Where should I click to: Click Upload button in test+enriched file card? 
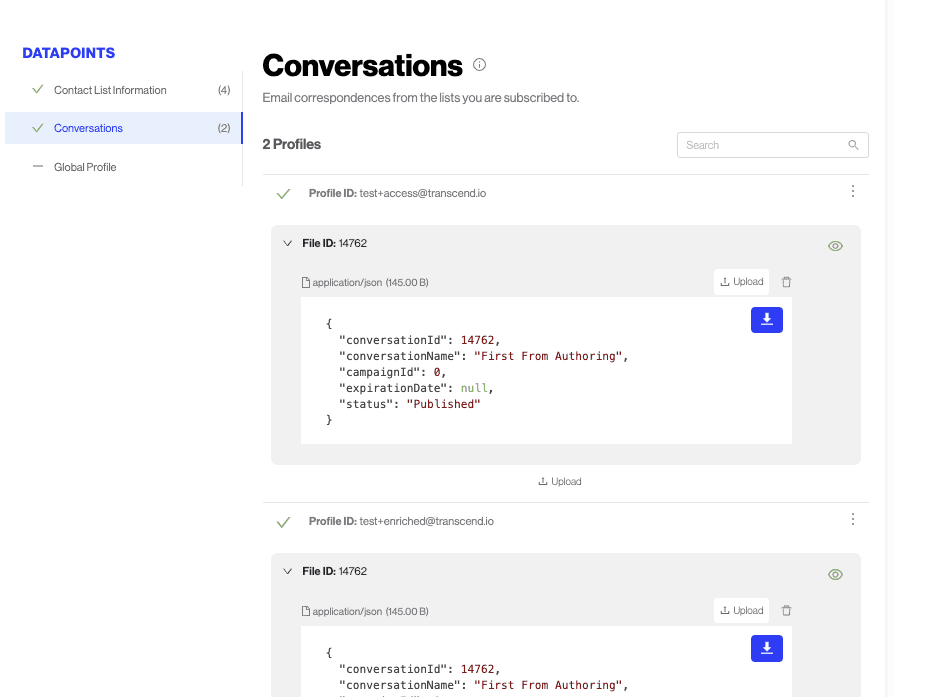tap(741, 611)
